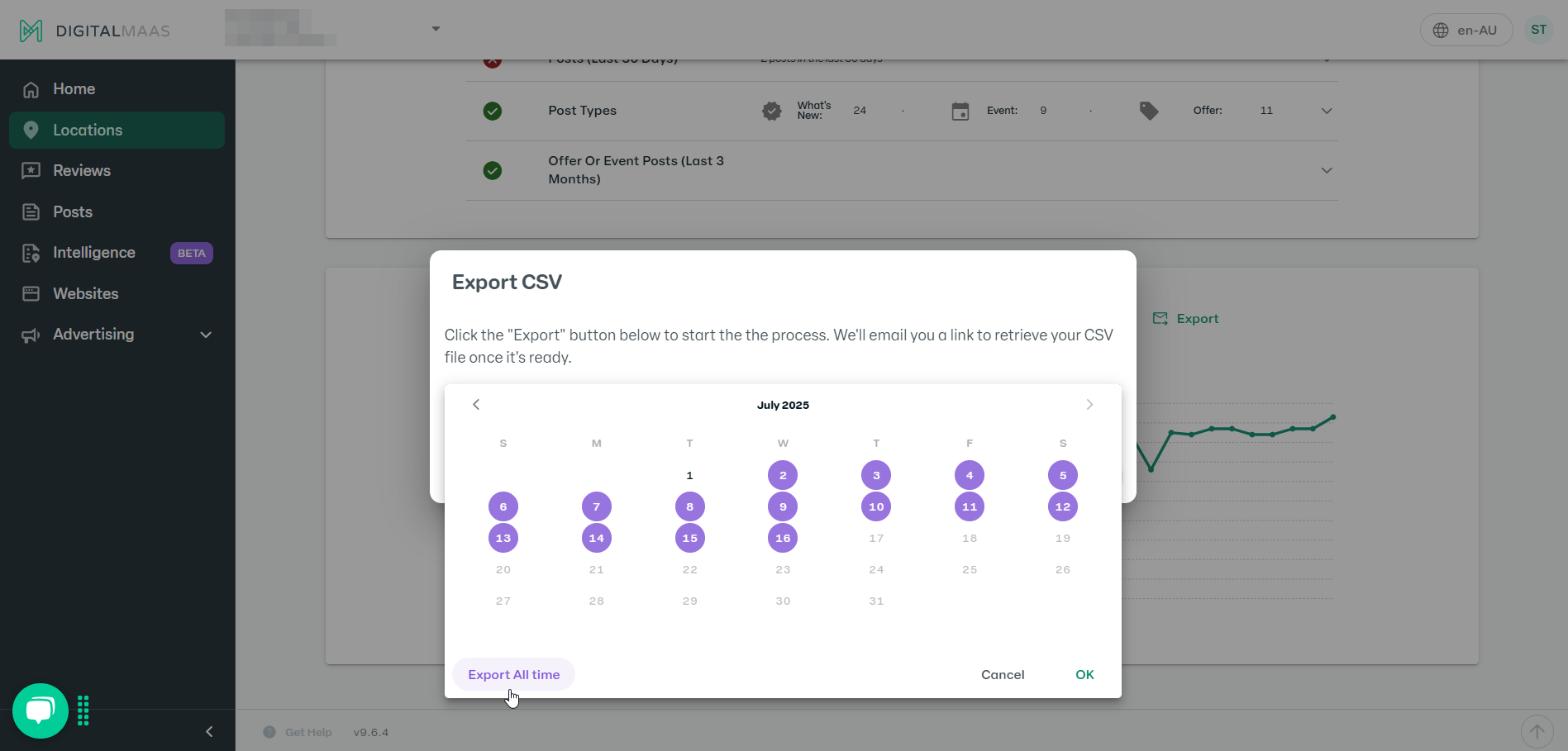Click the scroll-to-top arrow icon
Screen dimensions: 1568x751
pos(1537,731)
